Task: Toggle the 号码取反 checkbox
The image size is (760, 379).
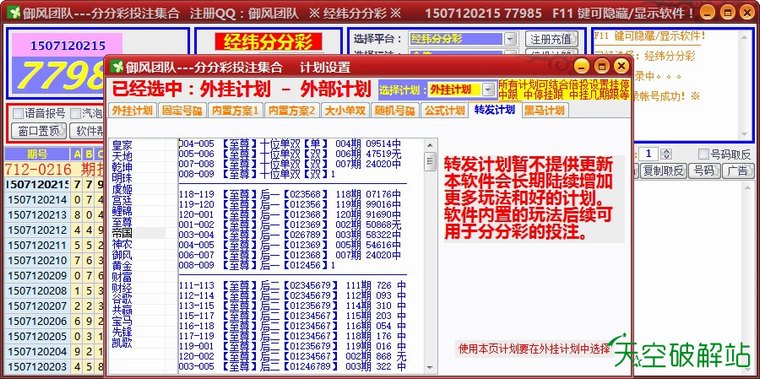Action: [x=703, y=155]
